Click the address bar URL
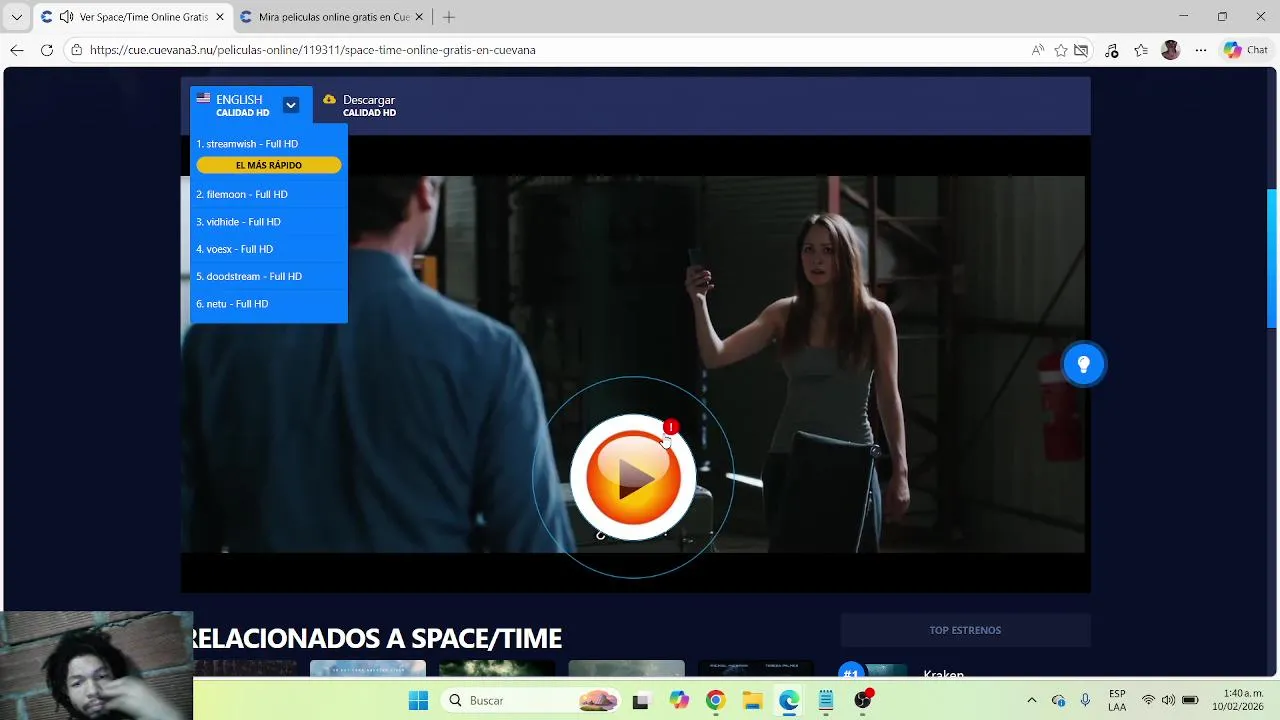 pos(313,50)
